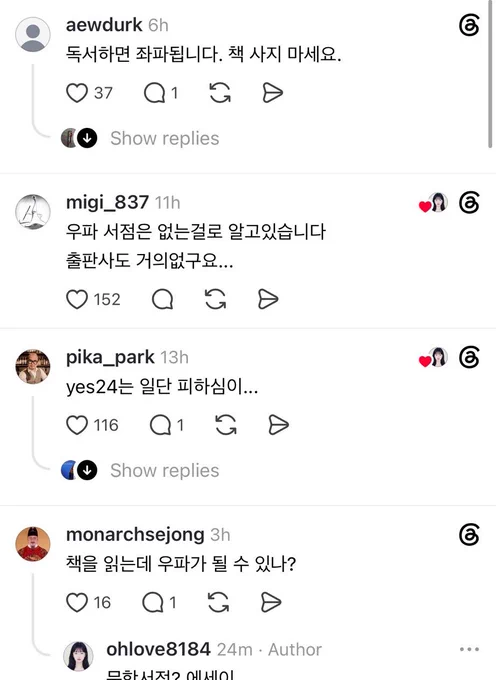
Task: Repost the monarchsejong comment
Action: (218, 602)
